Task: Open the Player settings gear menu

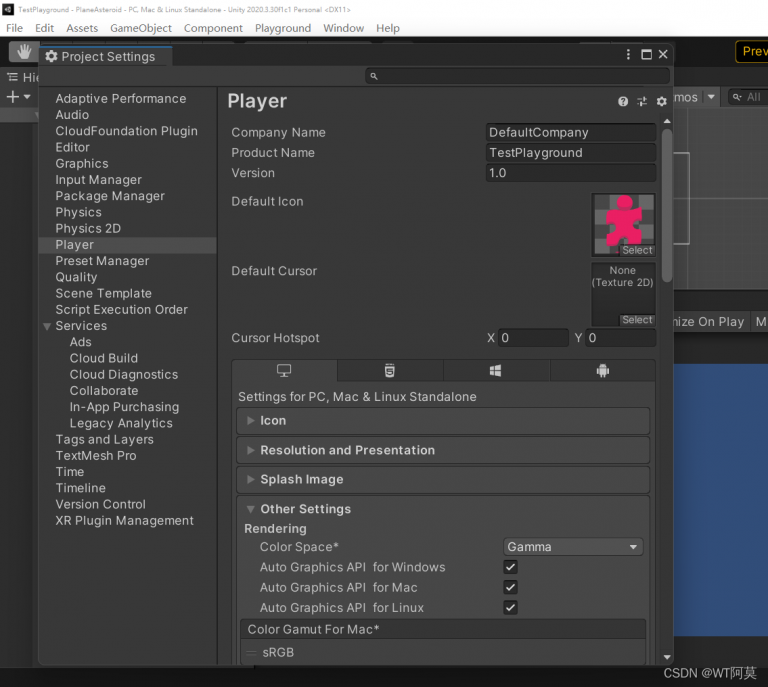Action: [x=661, y=101]
